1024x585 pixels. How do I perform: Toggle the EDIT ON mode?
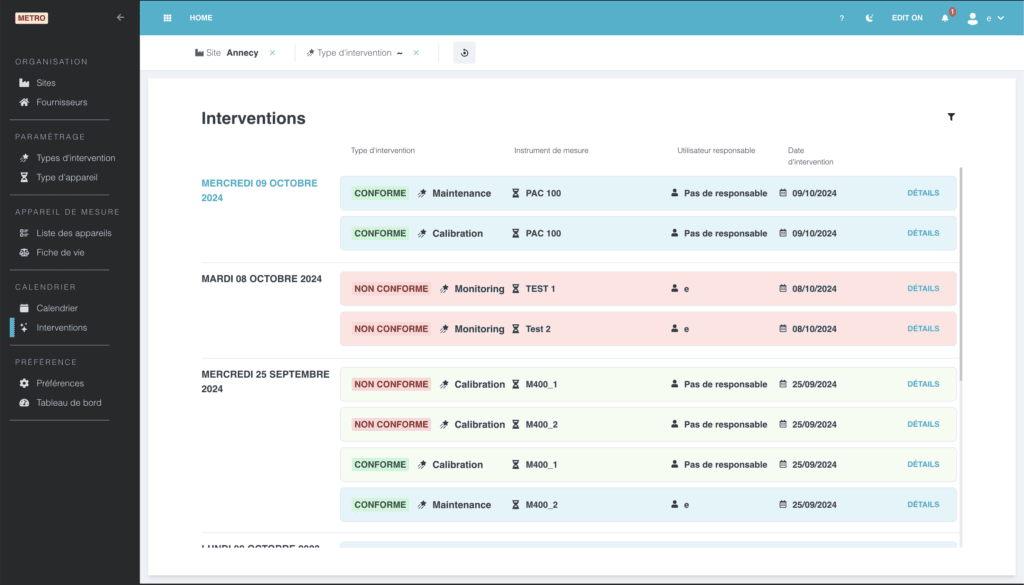[x=907, y=18]
